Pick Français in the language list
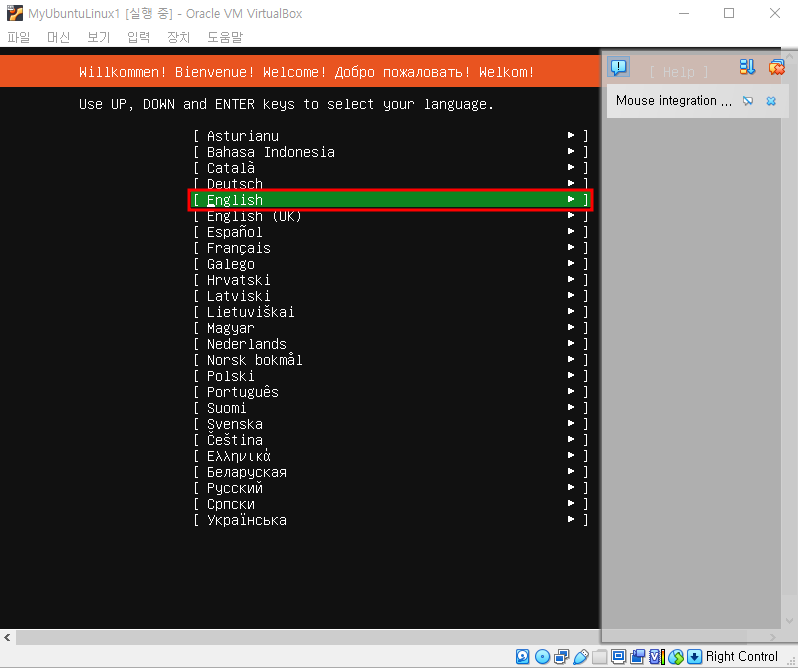The width and height of the screenshot is (798, 668). coord(390,248)
